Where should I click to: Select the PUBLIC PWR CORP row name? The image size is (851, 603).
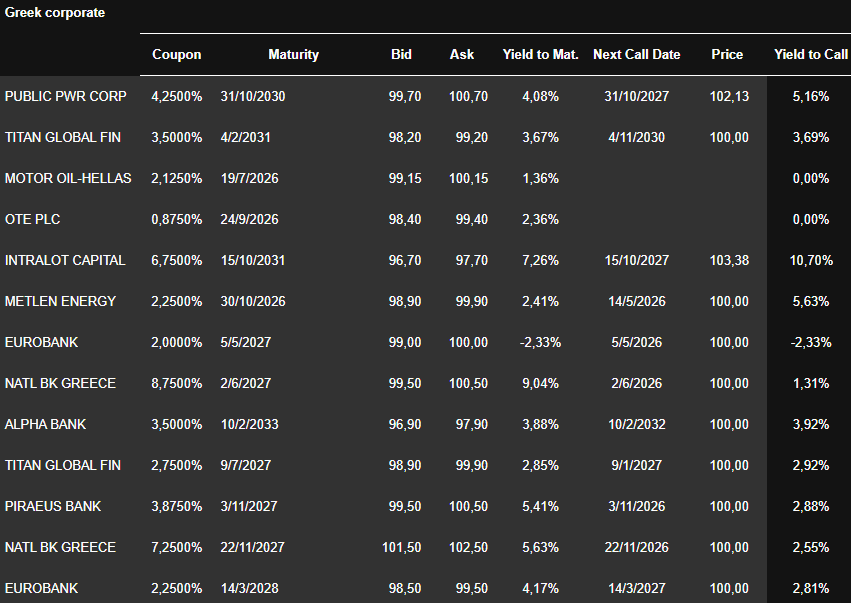point(66,96)
